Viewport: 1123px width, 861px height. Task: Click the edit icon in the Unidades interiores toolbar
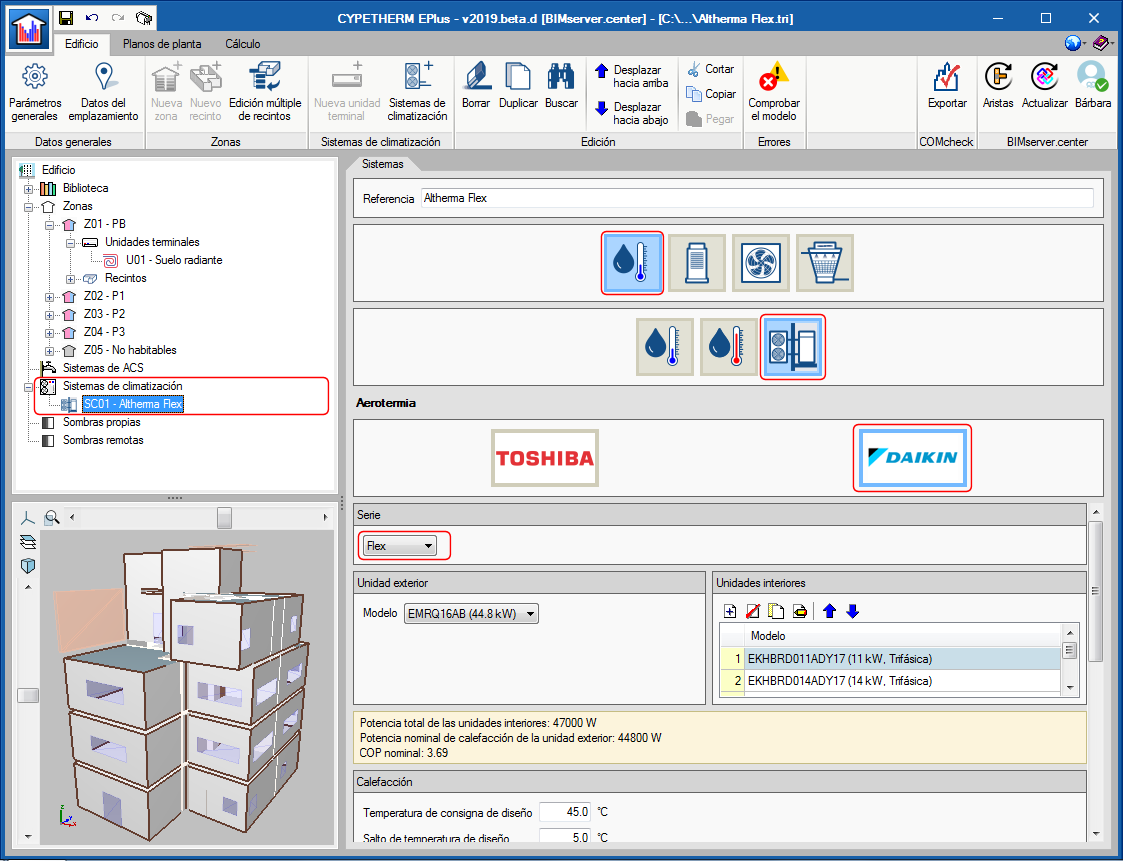tap(800, 611)
